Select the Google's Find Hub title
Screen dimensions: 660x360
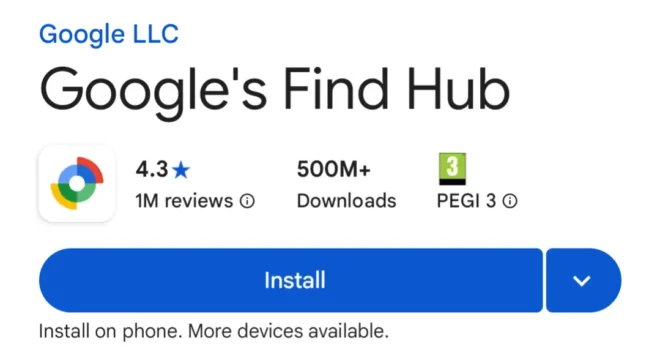point(275,91)
